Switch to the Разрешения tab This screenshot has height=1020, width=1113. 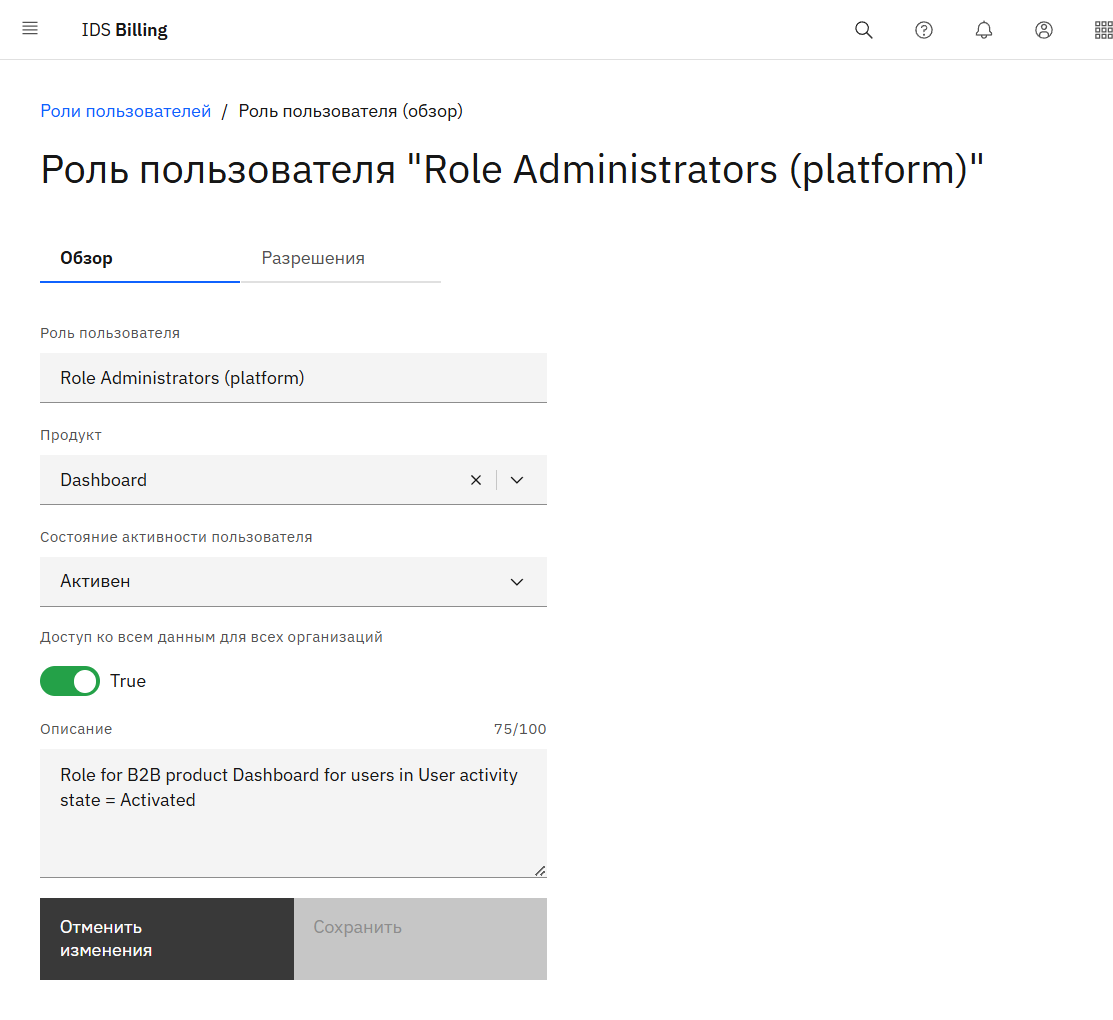[313, 258]
